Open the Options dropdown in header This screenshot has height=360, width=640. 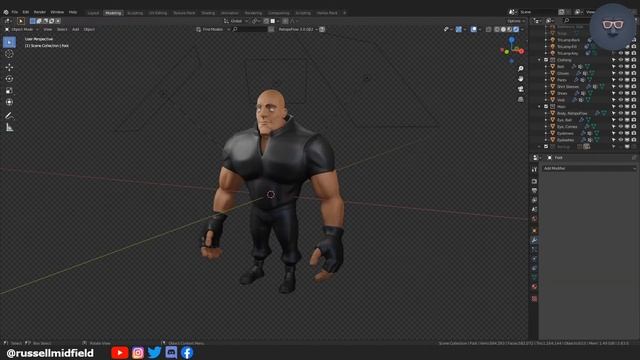click(516, 21)
